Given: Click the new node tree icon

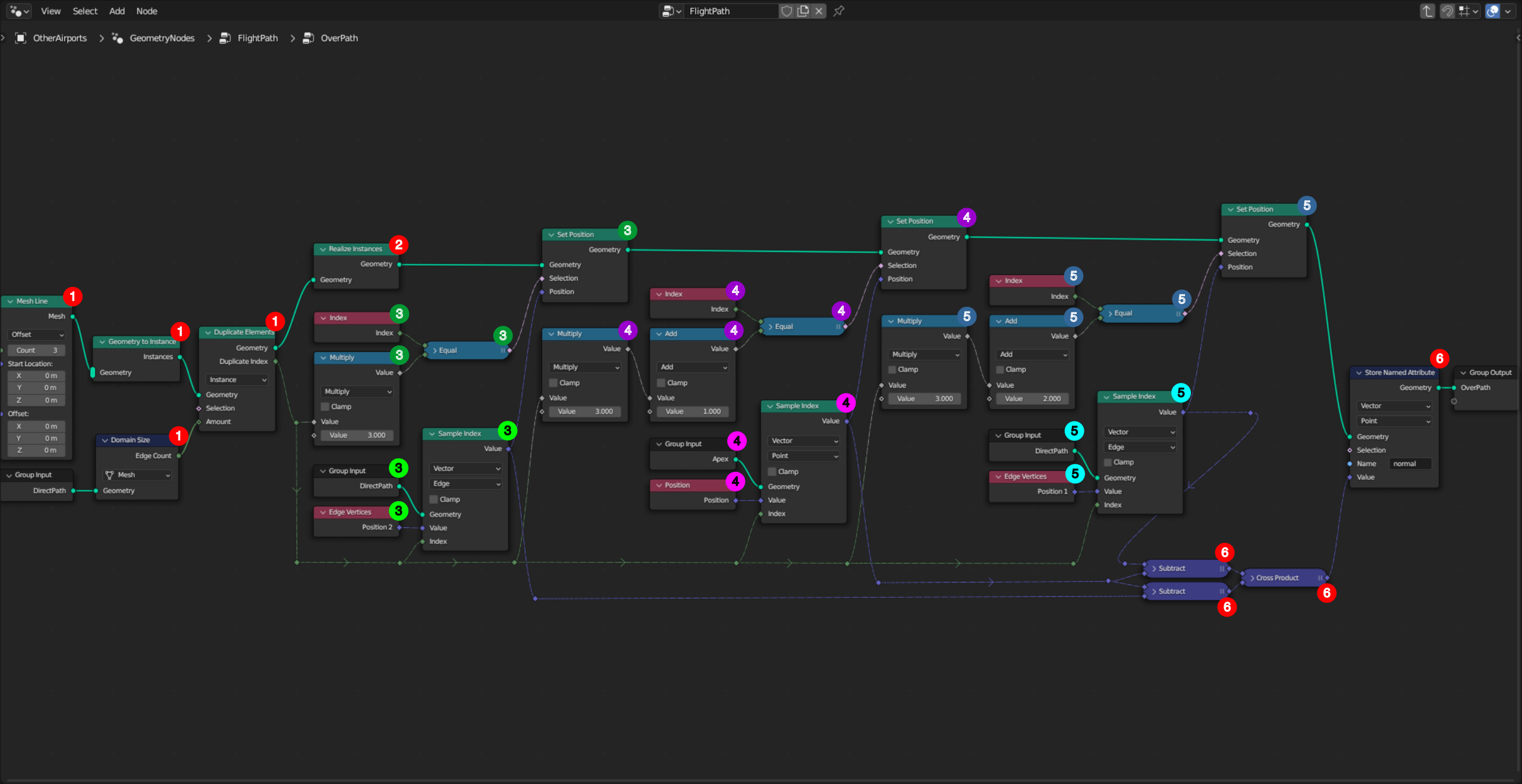Looking at the screenshot, I should tap(805, 11).
